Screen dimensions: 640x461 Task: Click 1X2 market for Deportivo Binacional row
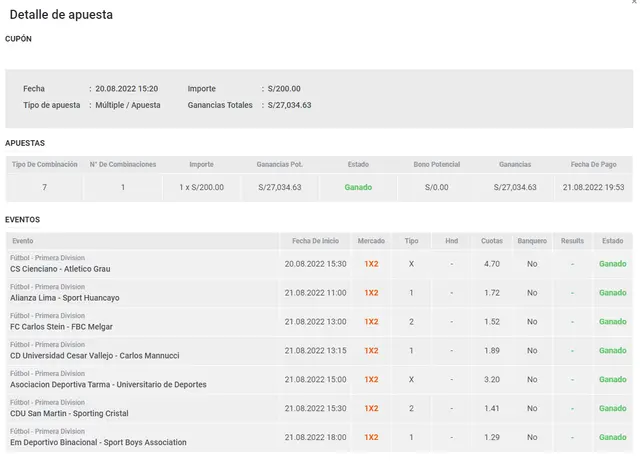pos(371,437)
